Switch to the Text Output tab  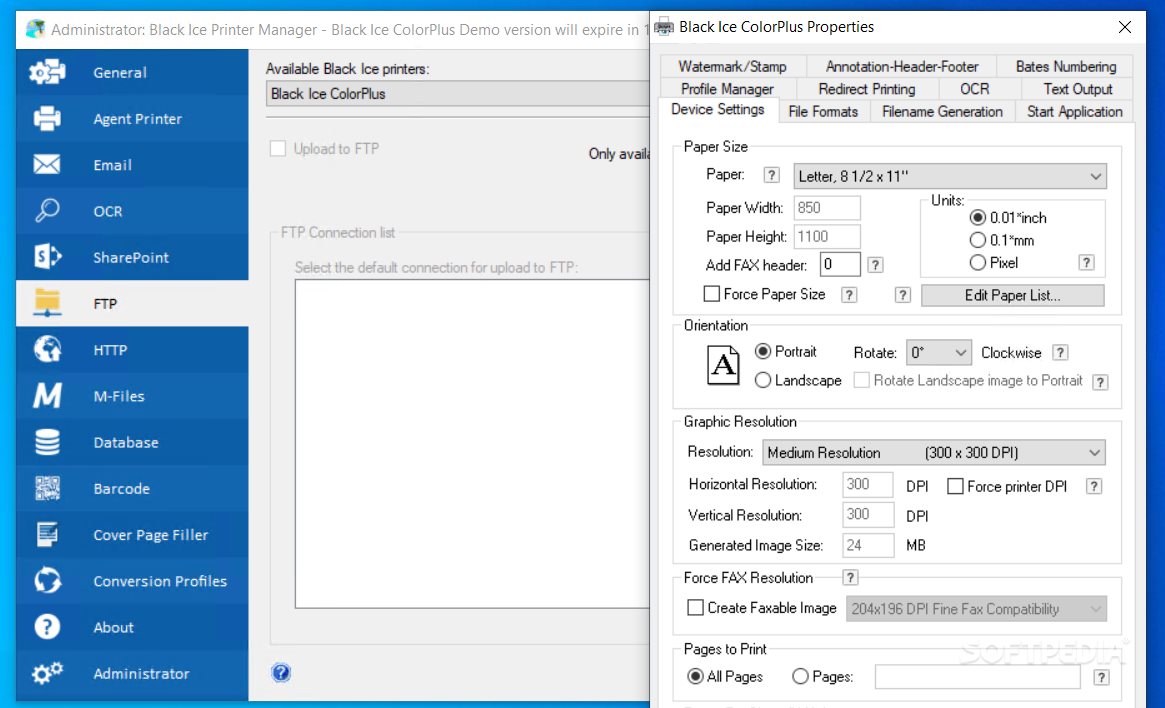tap(1077, 88)
